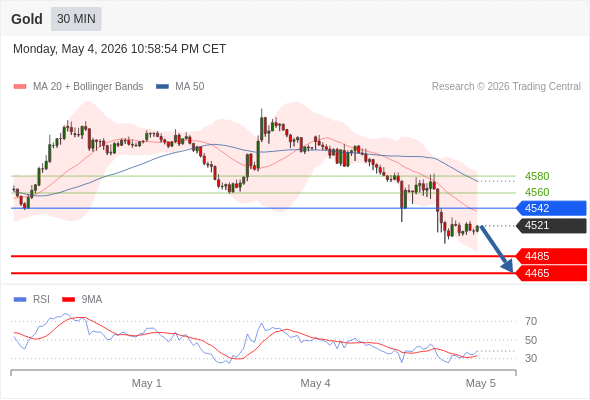The height and width of the screenshot is (400, 590).
Task: Select the blue 4542 pivot price tag
Action: 551,208
